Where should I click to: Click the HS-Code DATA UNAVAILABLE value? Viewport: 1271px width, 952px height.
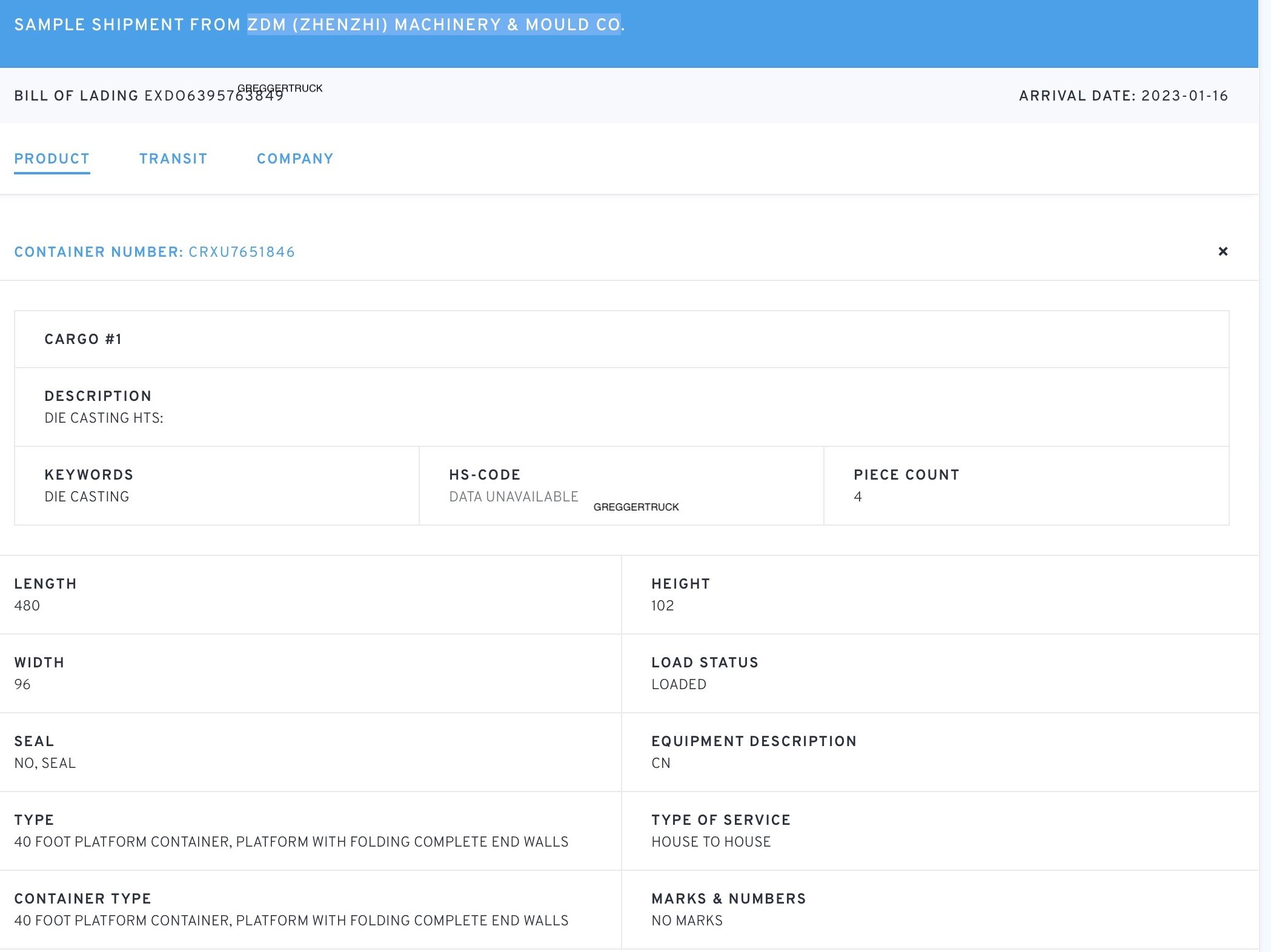513,497
